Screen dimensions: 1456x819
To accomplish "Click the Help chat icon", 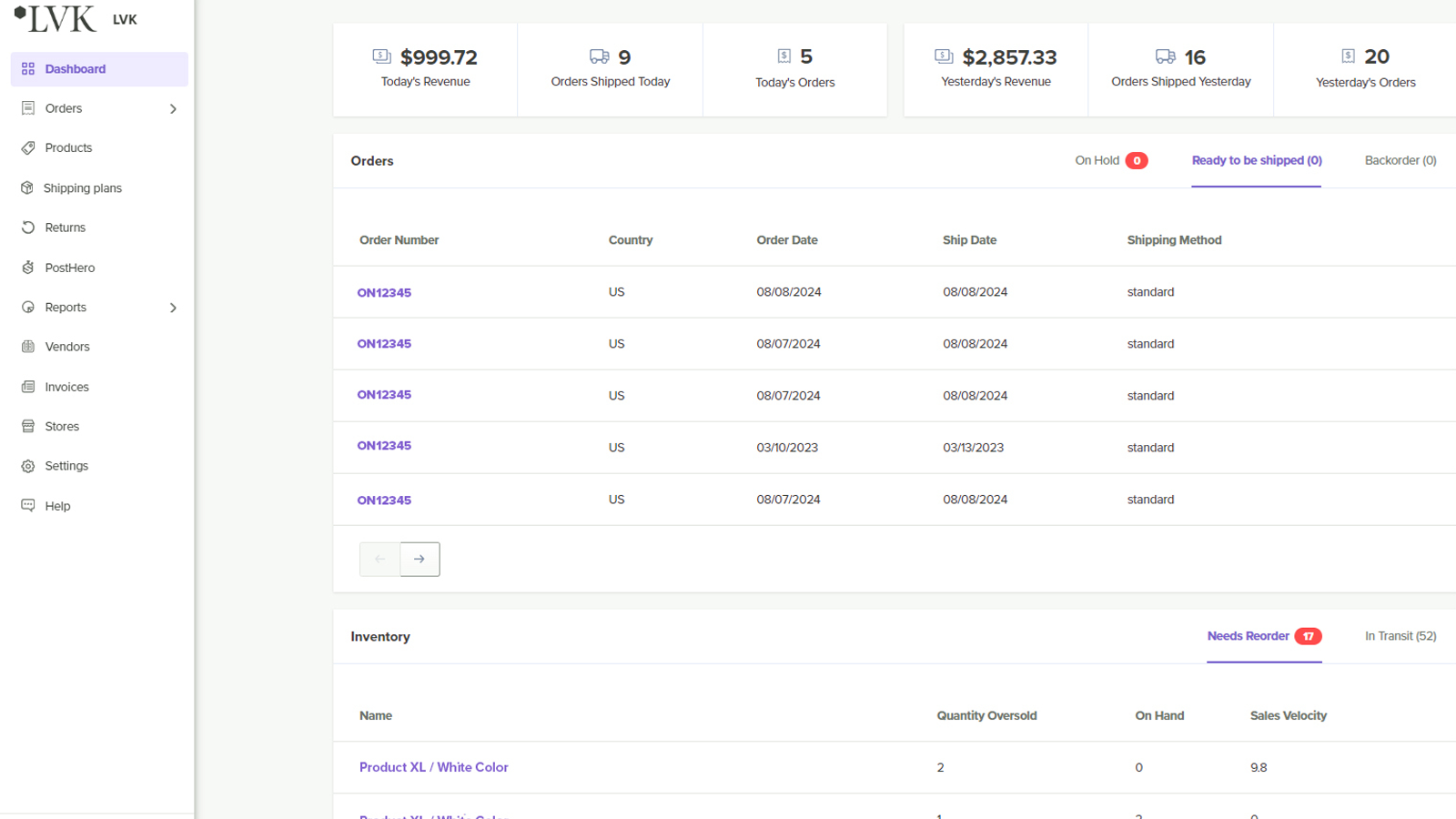I will tap(28, 505).
